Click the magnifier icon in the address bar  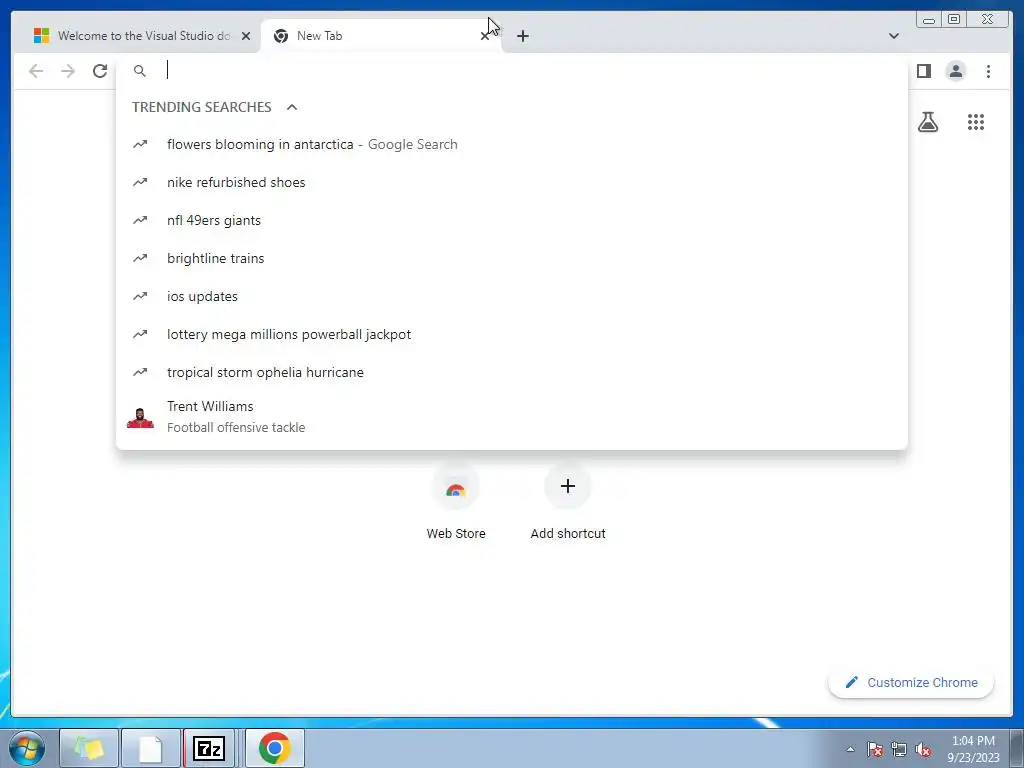140,71
